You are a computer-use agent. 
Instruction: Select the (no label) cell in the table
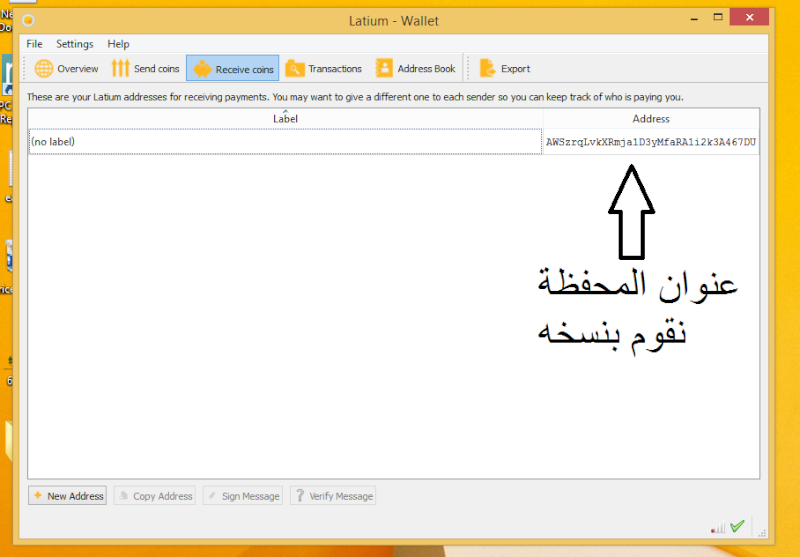pos(285,142)
